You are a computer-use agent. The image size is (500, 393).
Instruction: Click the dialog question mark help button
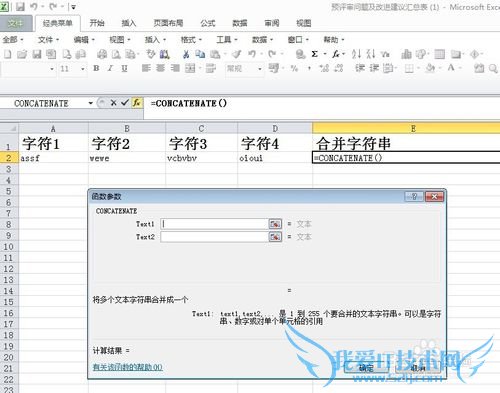pos(414,197)
